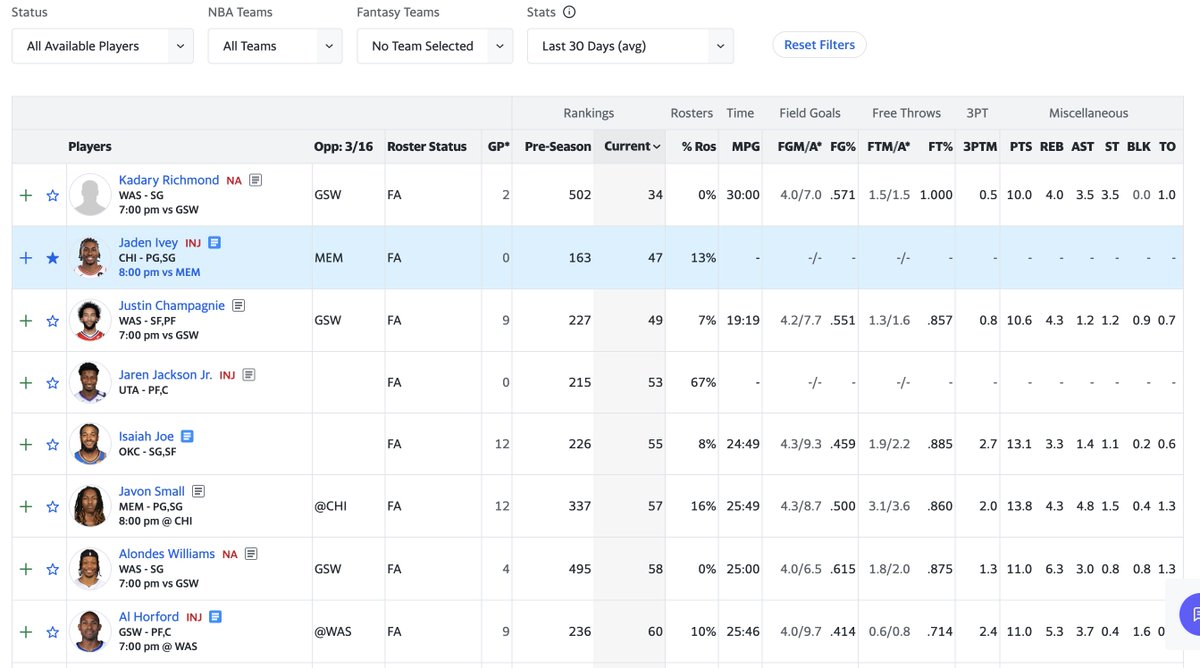Screen dimensions: 1200x668
Task: Sort by the GP* column header
Action: coord(499,146)
